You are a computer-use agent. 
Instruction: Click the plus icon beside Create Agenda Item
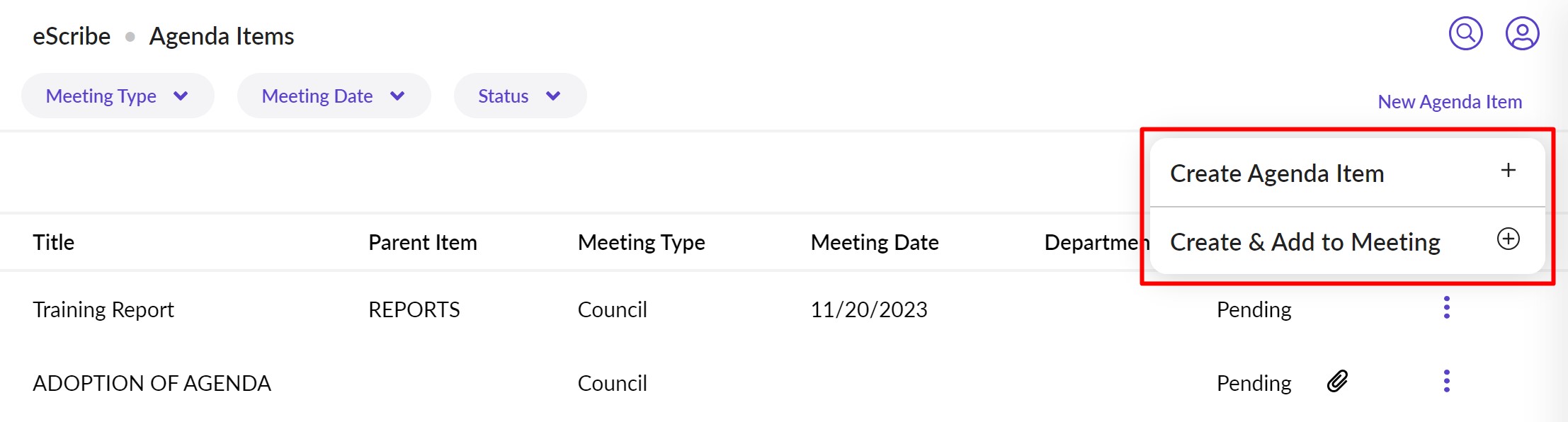1509,171
